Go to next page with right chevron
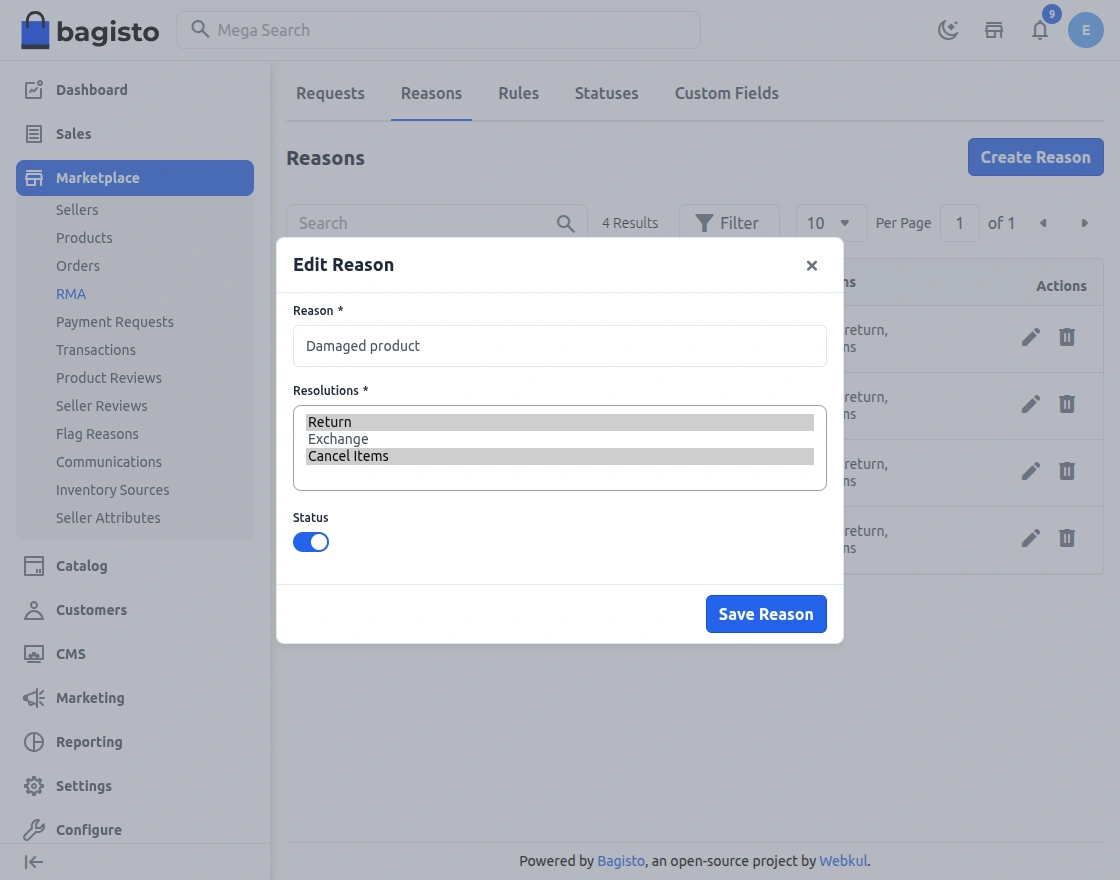Viewport: 1120px width, 880px height. point(1085,223)
